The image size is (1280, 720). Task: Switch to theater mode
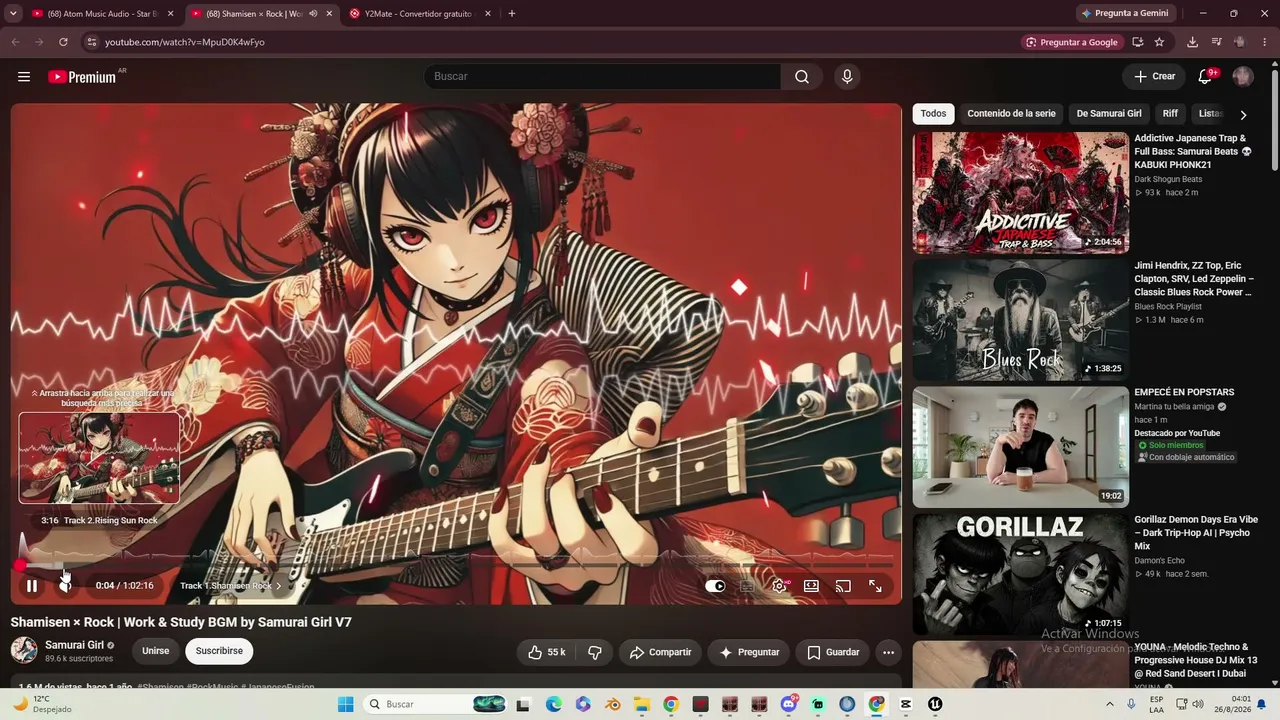click(x=811, y=586)
